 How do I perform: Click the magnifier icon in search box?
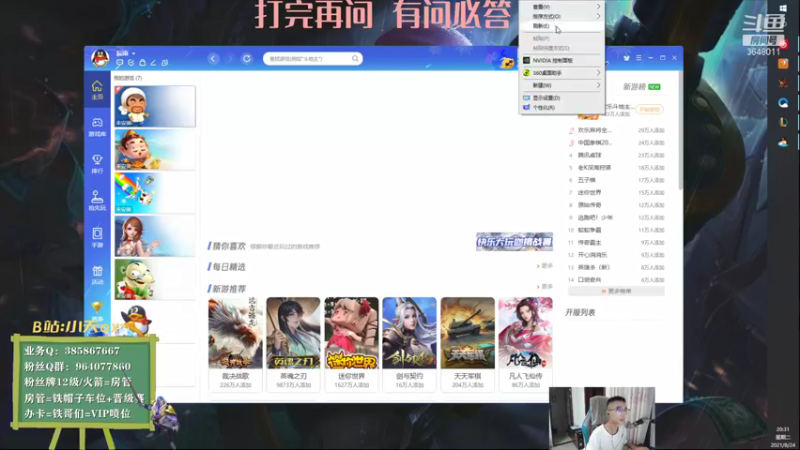[x=355, y=59]
